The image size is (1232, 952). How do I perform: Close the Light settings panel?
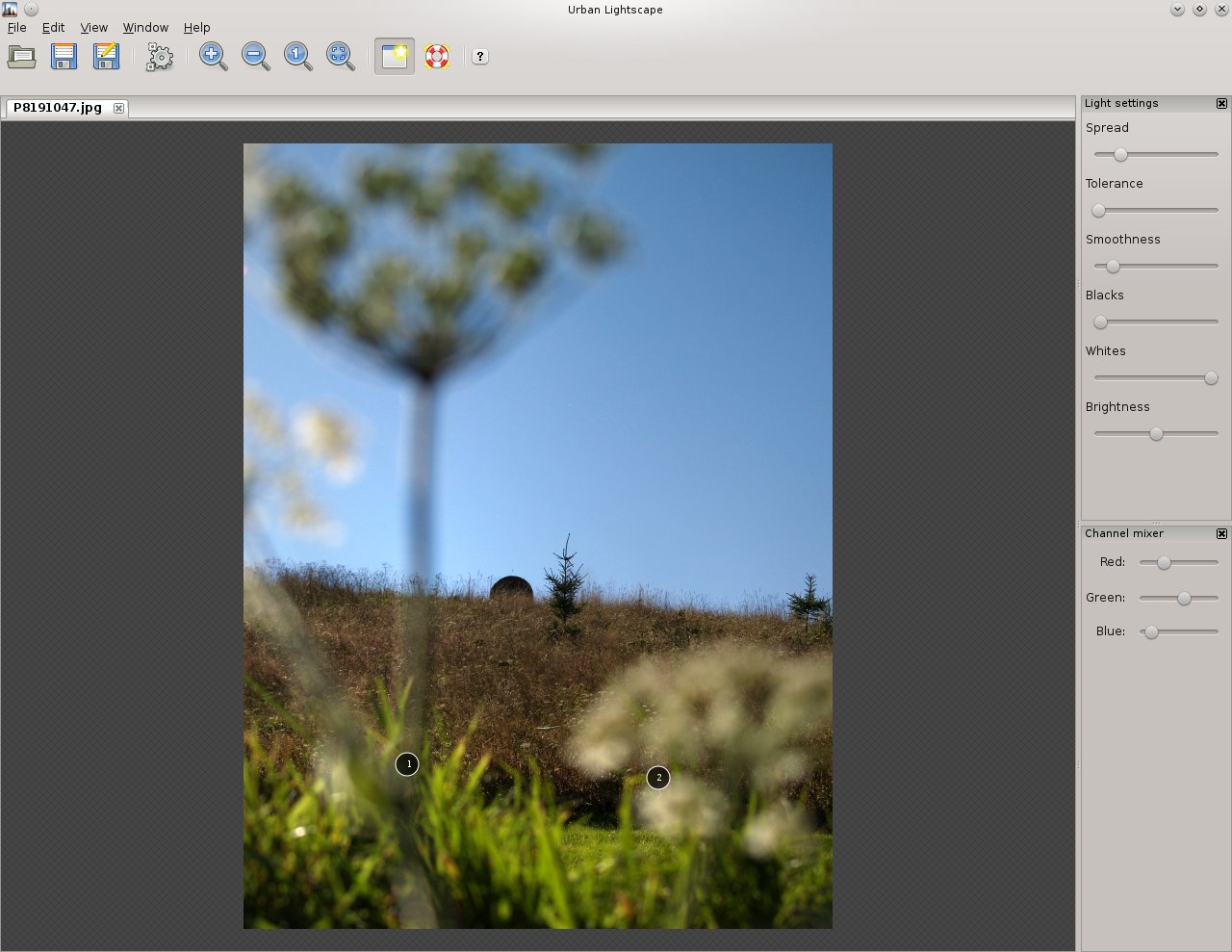coord(1221,103)
